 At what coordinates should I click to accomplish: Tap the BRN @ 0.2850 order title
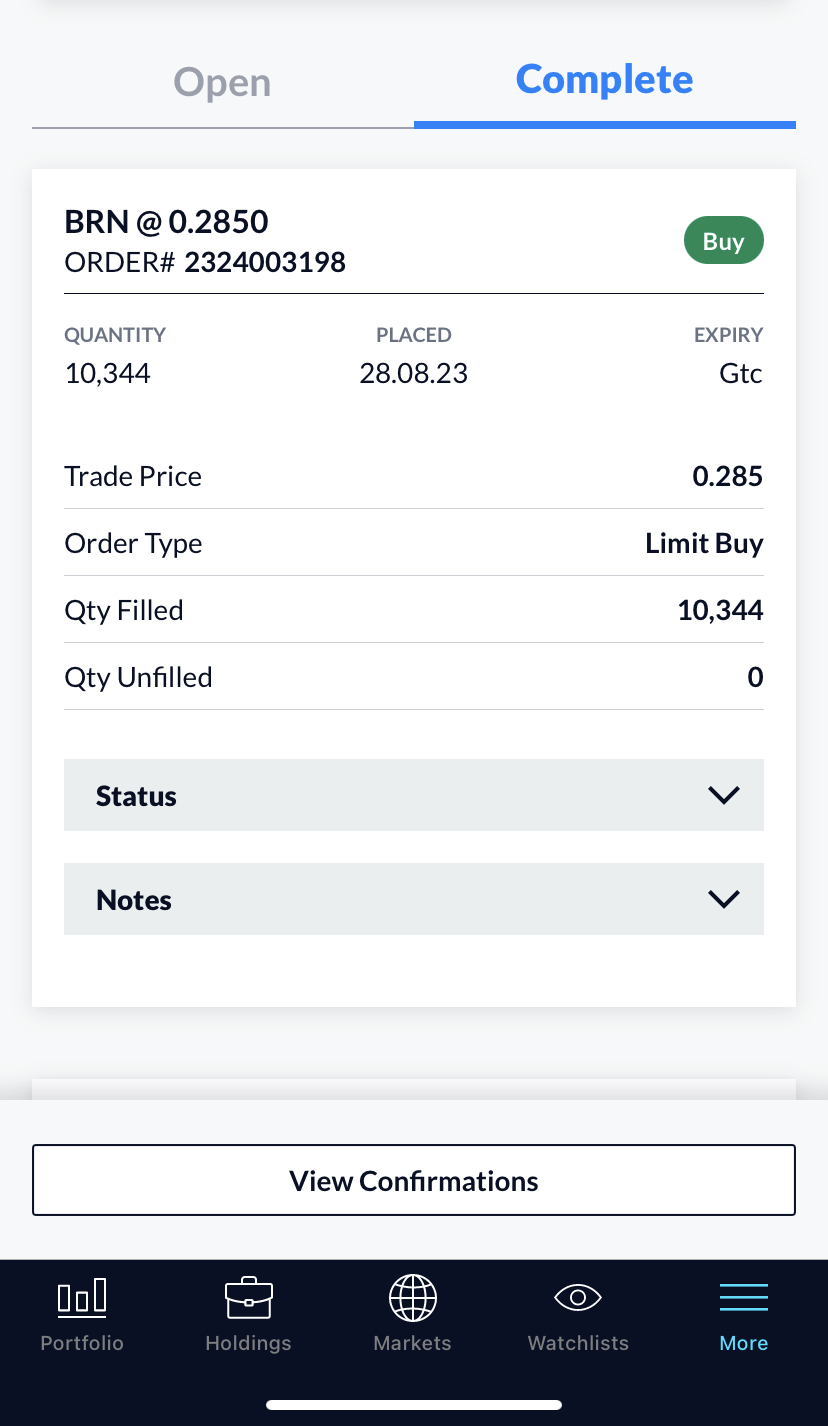166,221
